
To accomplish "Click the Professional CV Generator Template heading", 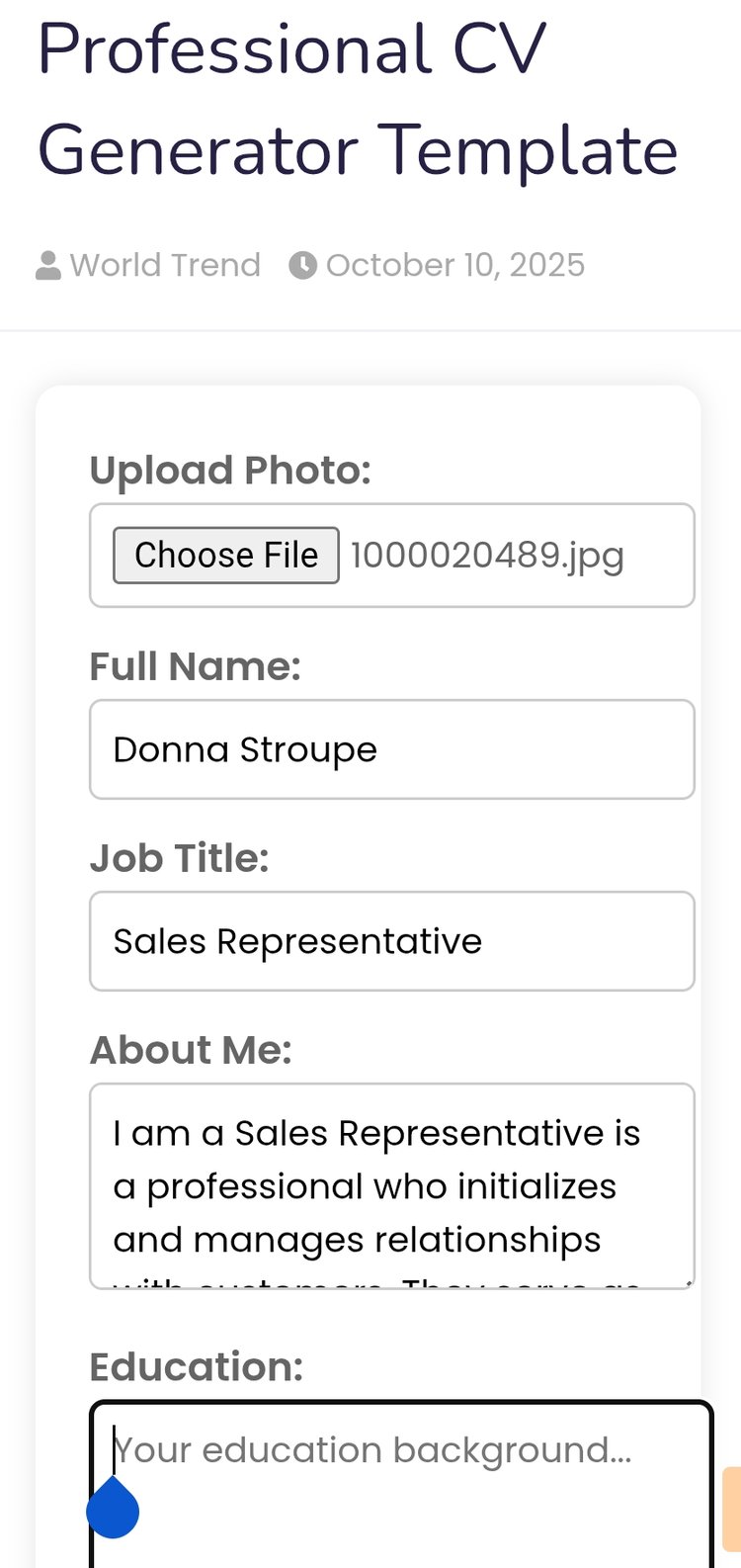I will [358, 99].
